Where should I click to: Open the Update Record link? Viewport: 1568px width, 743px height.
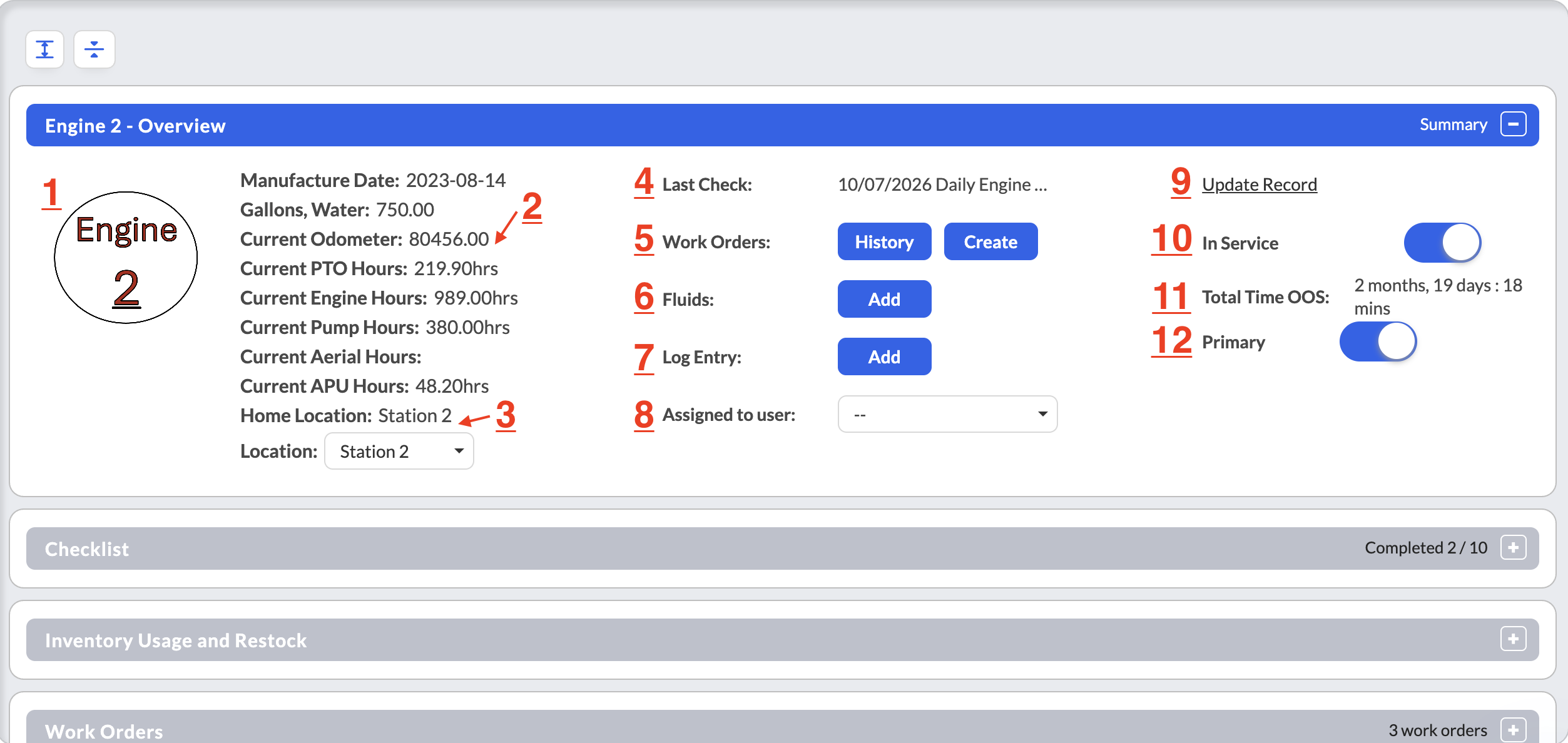tap(1259, 184)
